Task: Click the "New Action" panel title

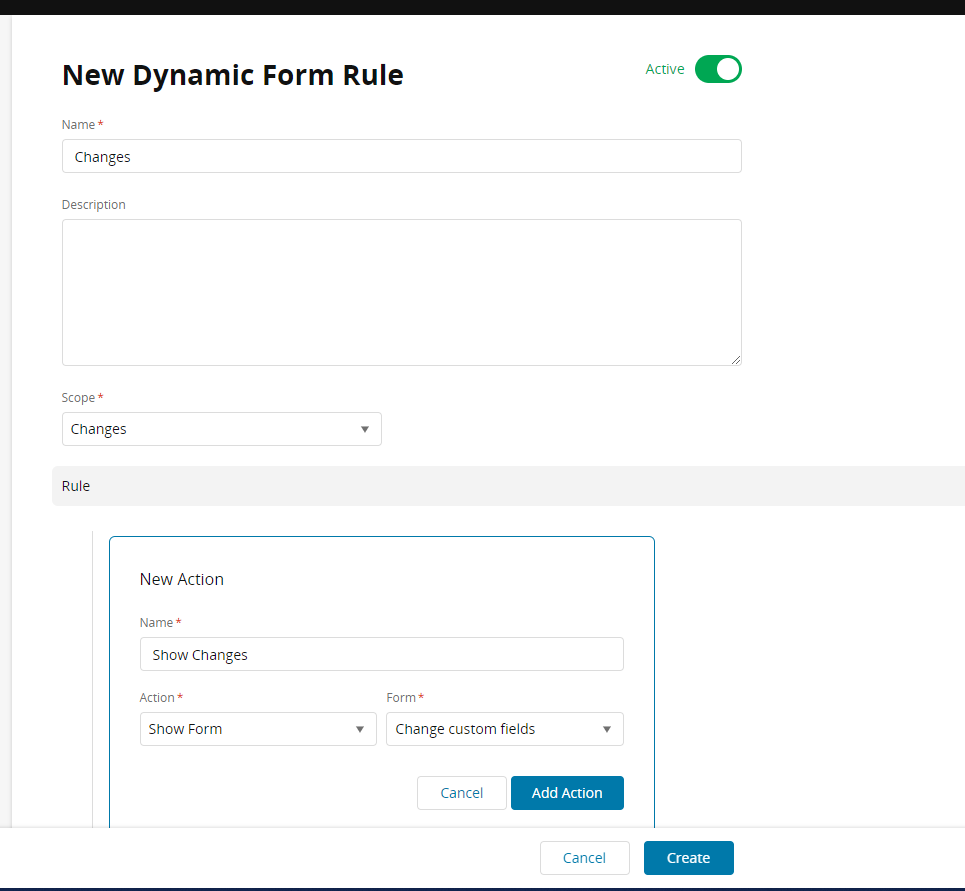Action: pyautogui.click(x=182, y=579)
